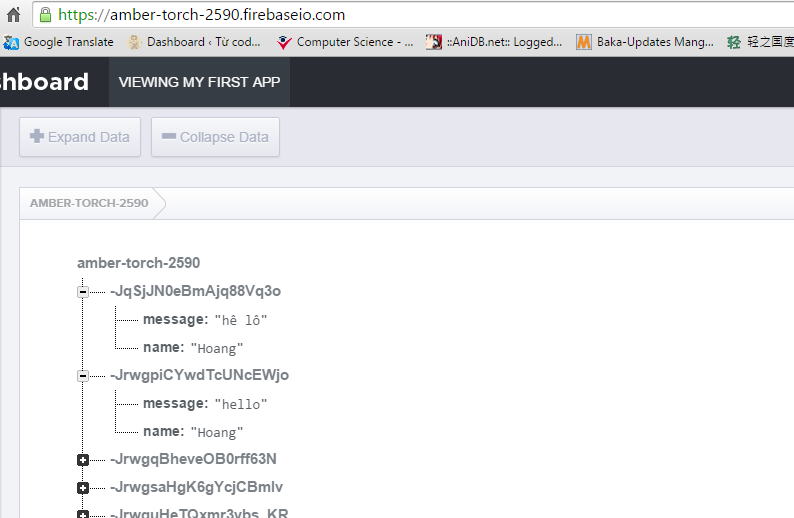Click the green HTTPS padlock icon
This screenshot has width=794, height=518.
tap(45, 15)
